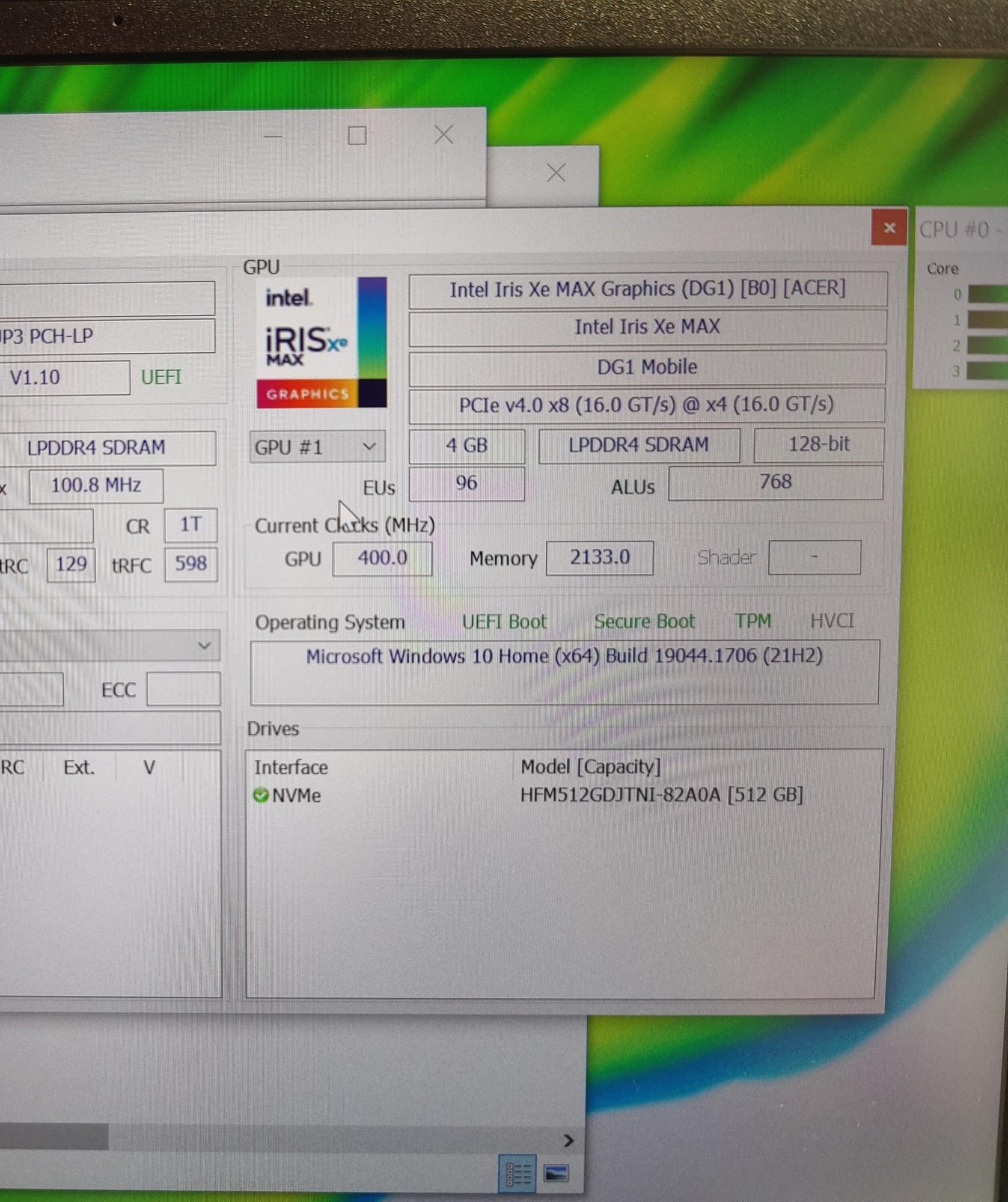
Task: Click the PCIe v4.0 x8 bus info field
Action: (647, 405)
